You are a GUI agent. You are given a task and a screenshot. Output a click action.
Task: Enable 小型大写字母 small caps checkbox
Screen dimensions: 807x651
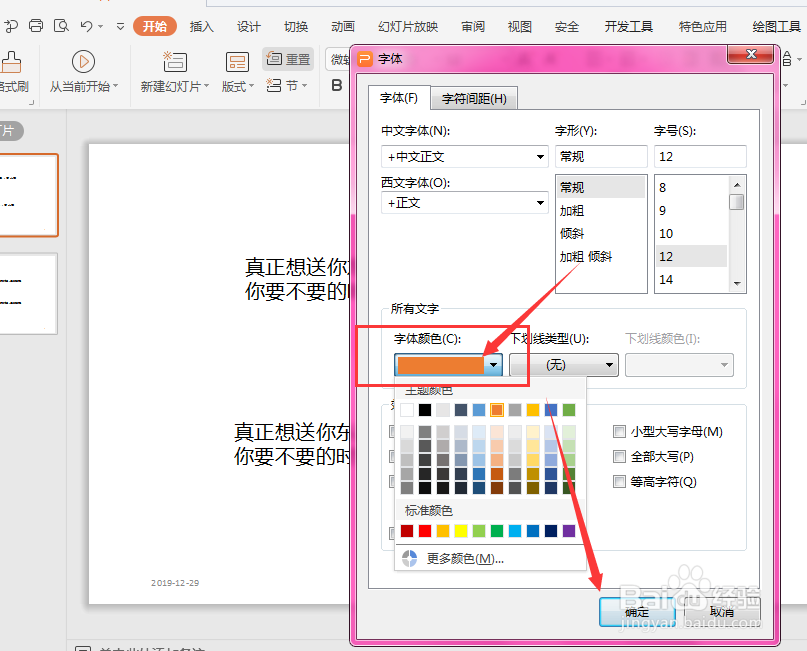tap(618, 431)
